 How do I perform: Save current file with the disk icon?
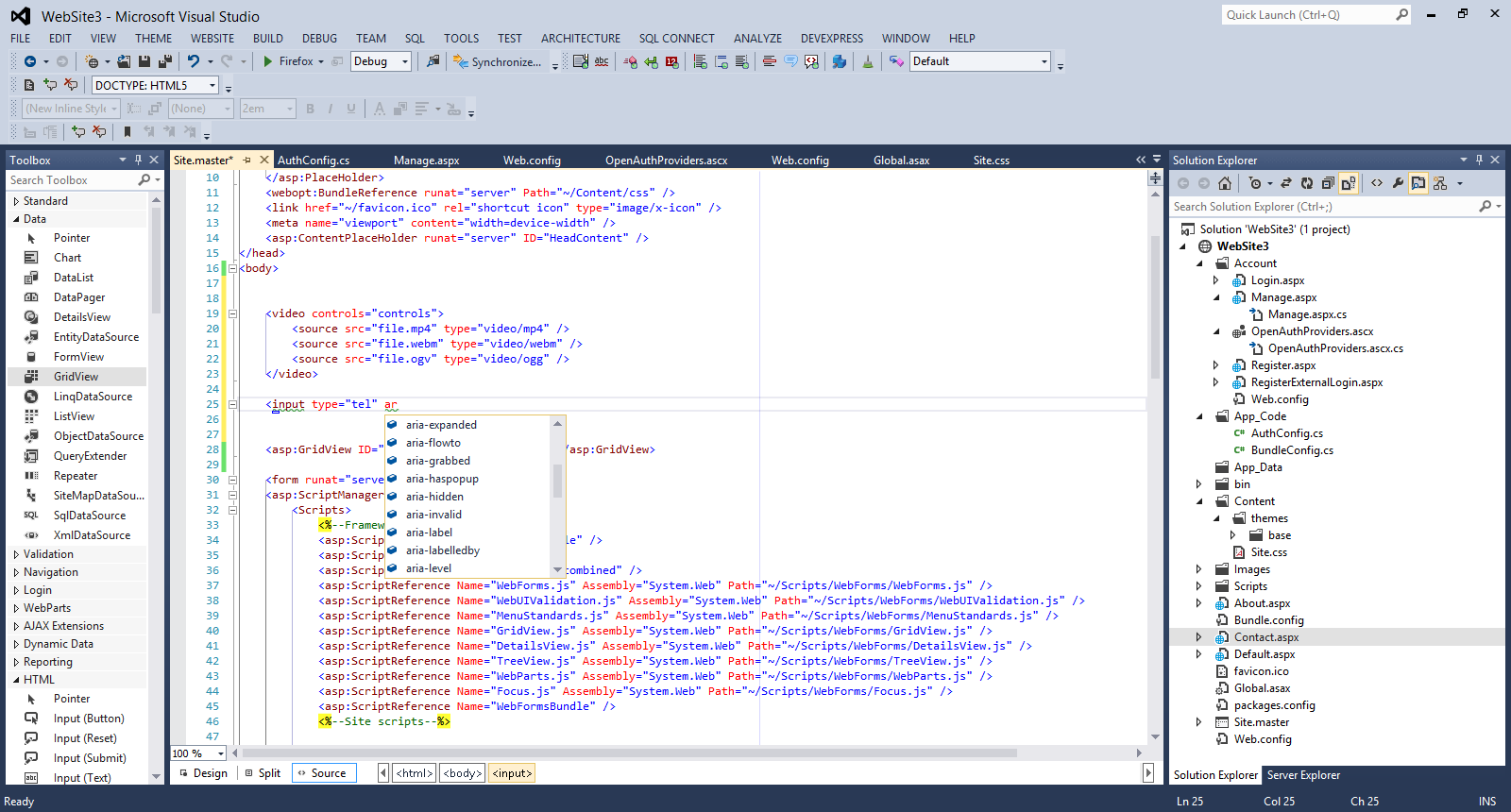point(144,61)
